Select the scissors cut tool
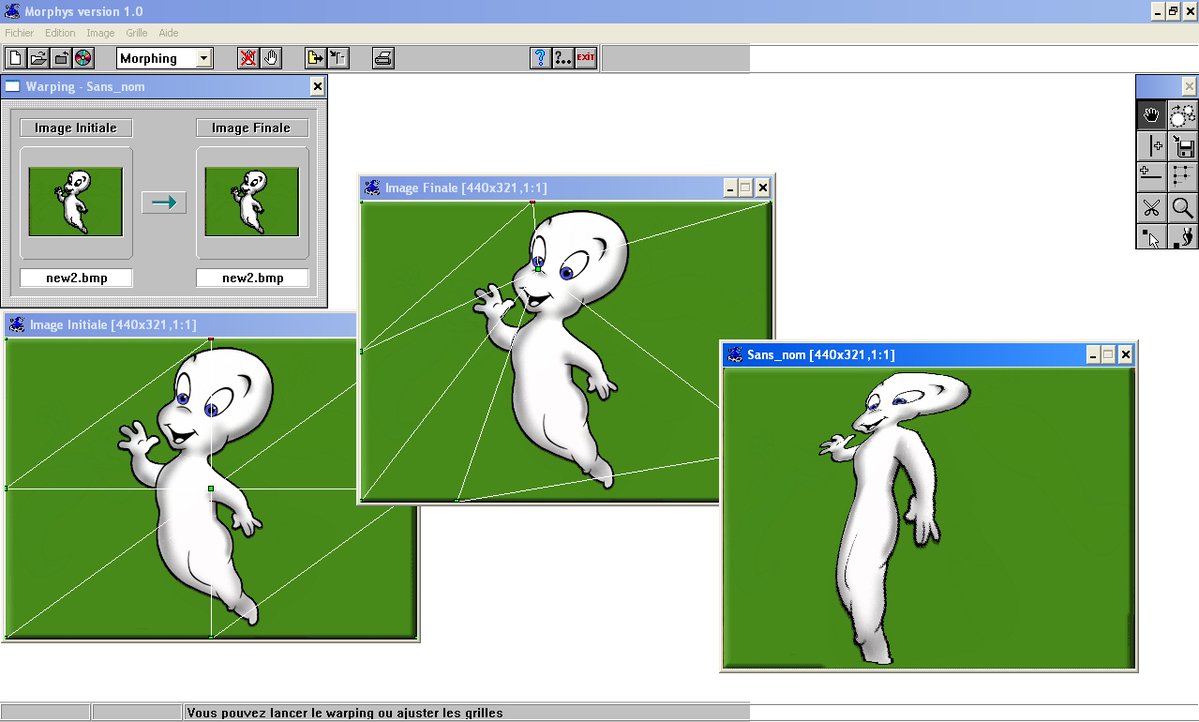Image resolution: width=1199 pixels, height=722 pixels. click(1151, 207)
